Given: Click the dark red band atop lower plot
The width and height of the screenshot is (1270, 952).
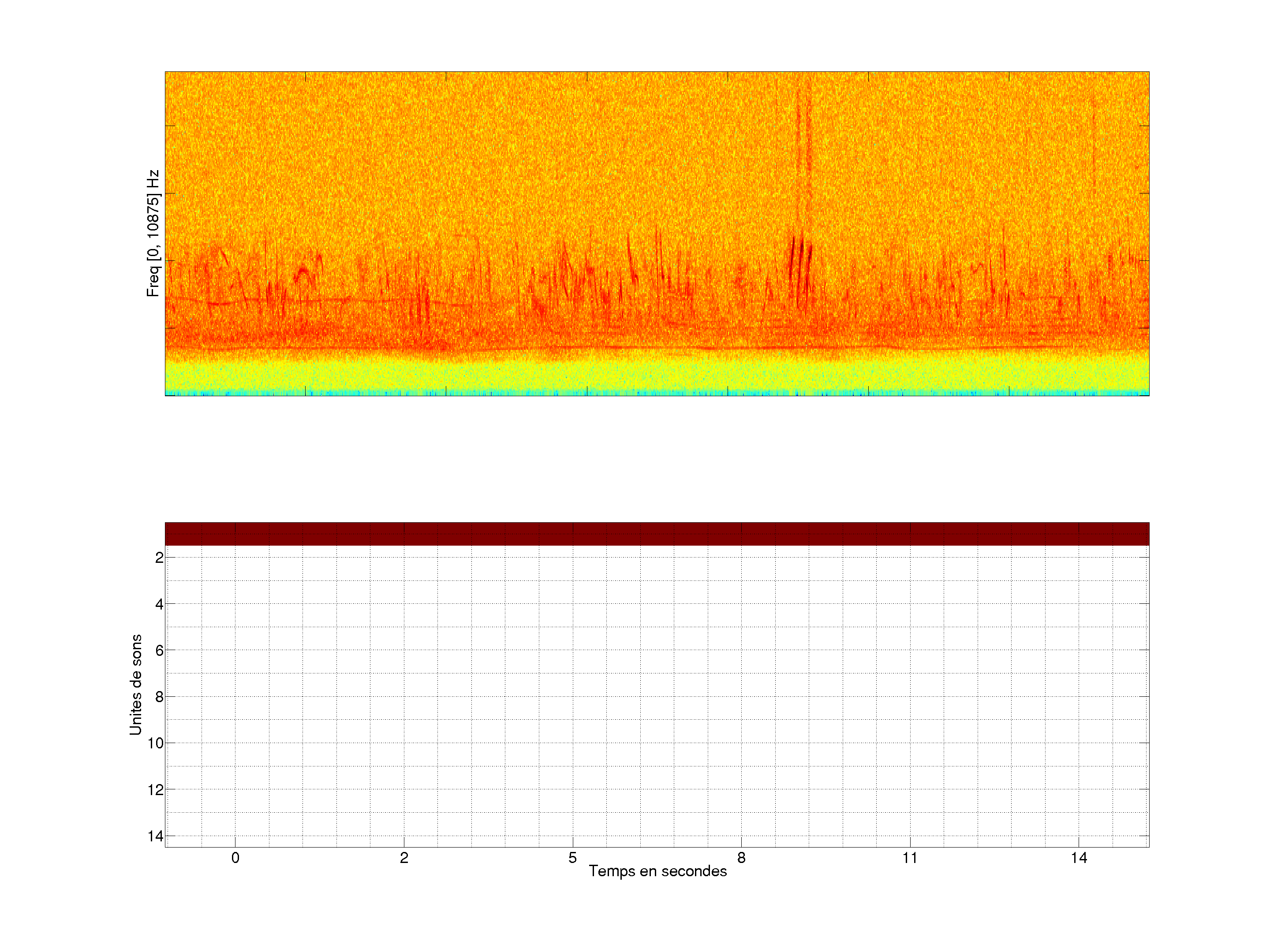Looking at the screenshot, I should pos(657,534).
